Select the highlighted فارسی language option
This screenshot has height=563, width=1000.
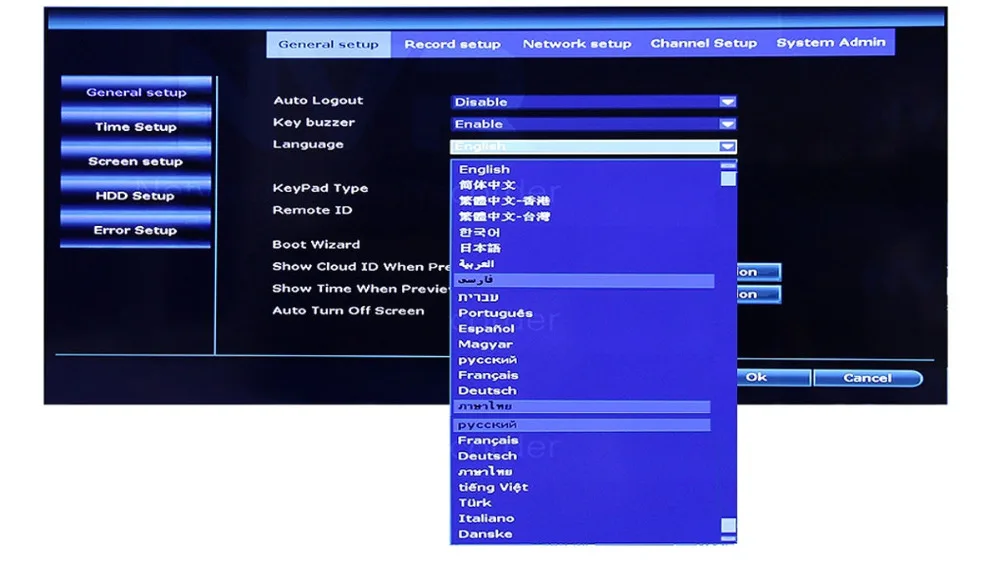pyautogui.click(x=584, y=281)
